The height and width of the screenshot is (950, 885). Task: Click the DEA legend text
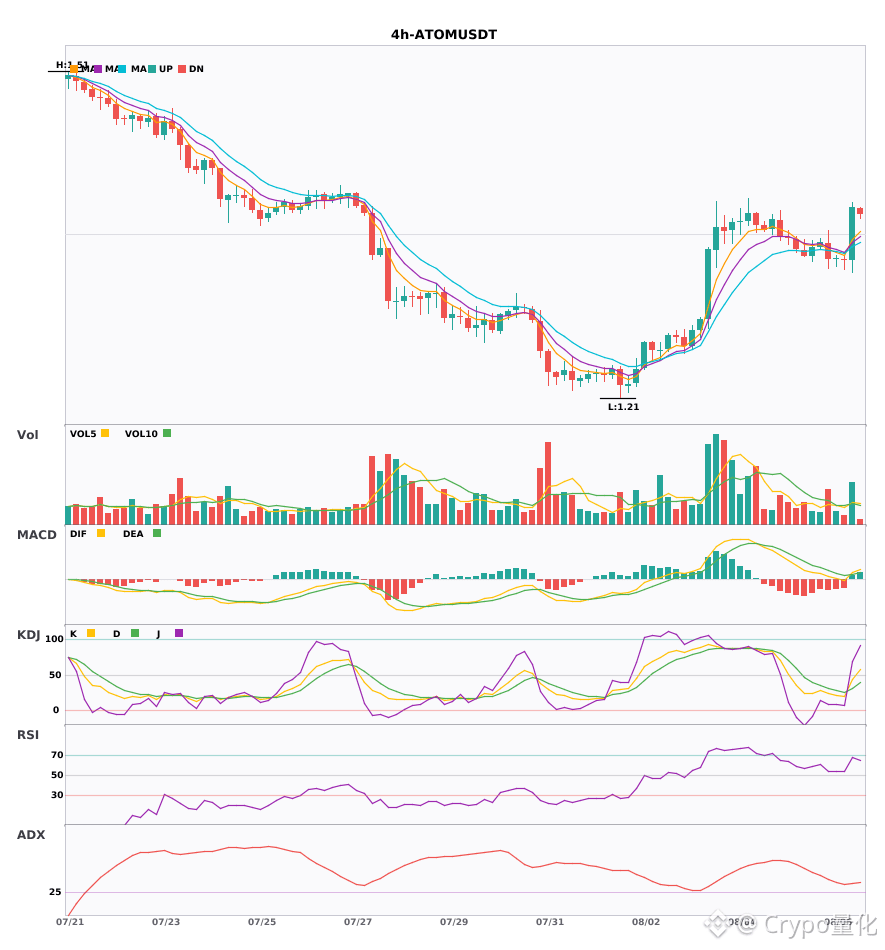pos(133,534)
